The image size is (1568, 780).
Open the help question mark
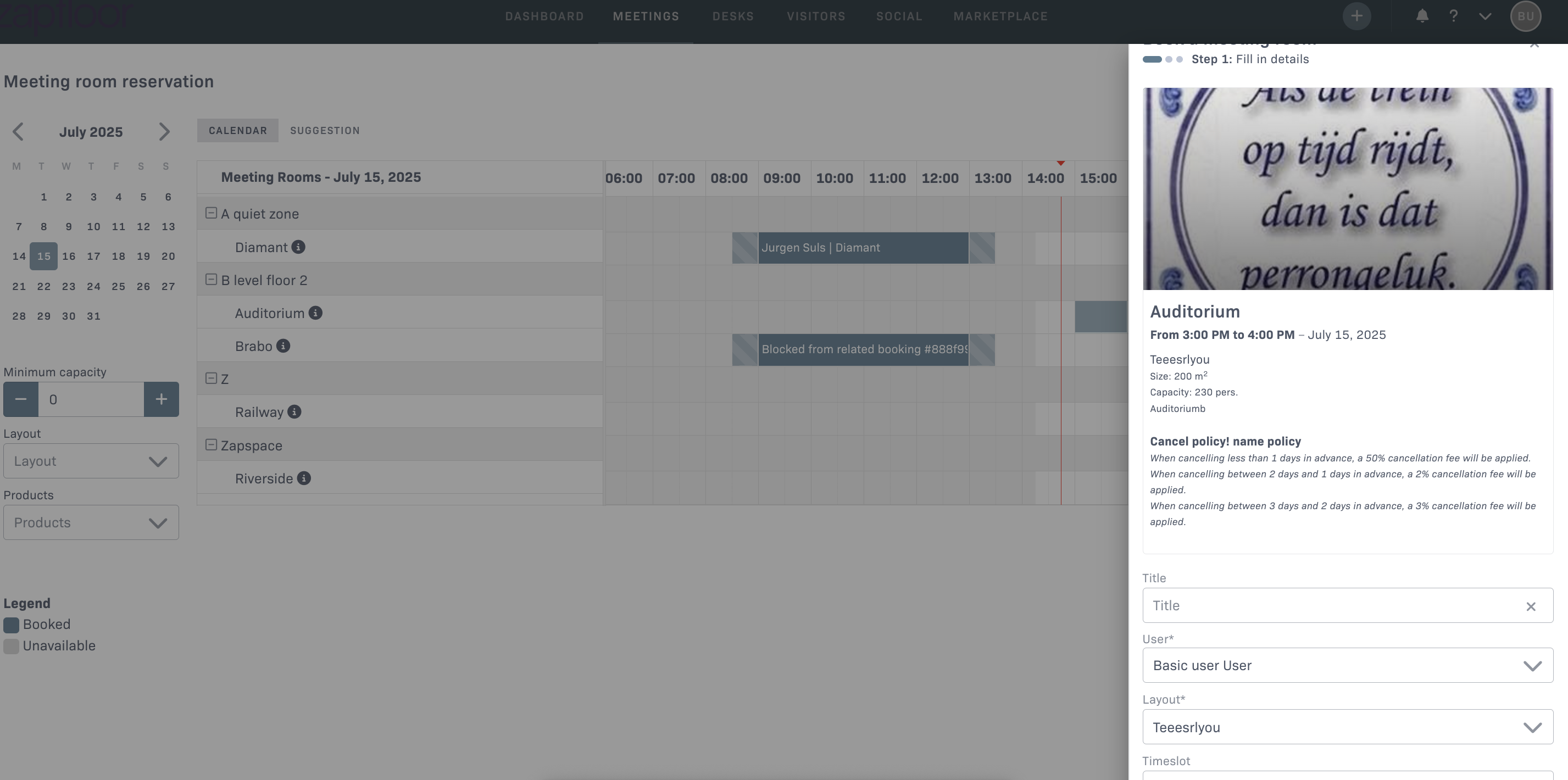1454,16
